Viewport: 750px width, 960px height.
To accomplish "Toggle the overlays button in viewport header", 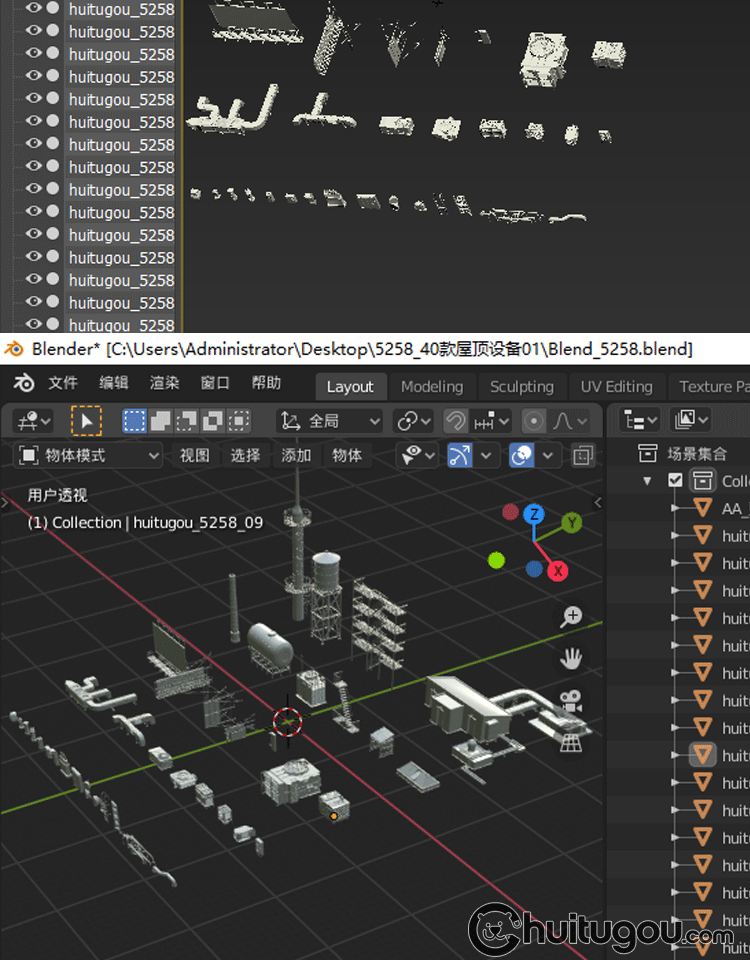I will [x=521, y=456].
